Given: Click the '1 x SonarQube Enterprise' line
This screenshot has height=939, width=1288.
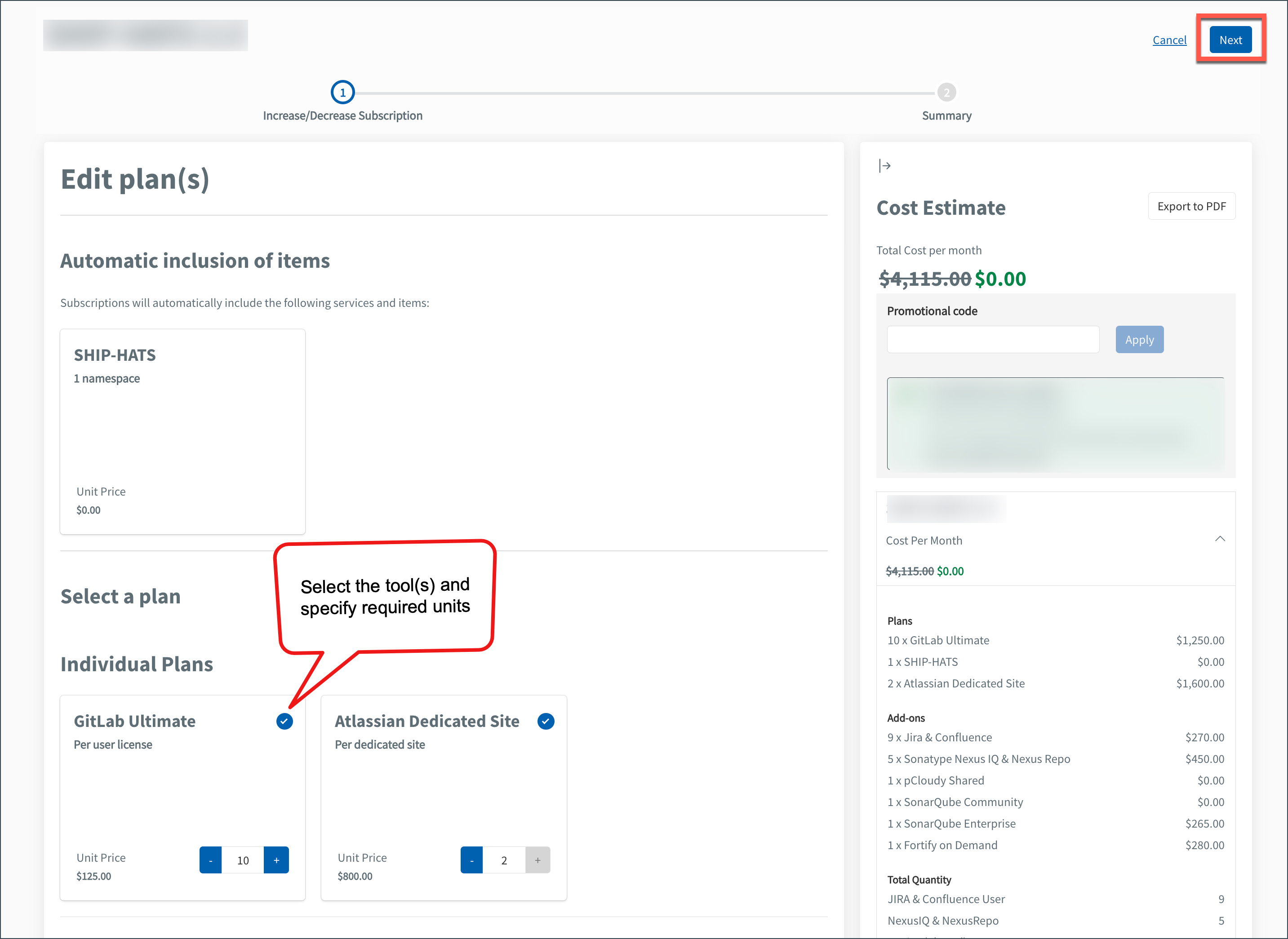Looking at the screenshot, I should pos(1056,824).
